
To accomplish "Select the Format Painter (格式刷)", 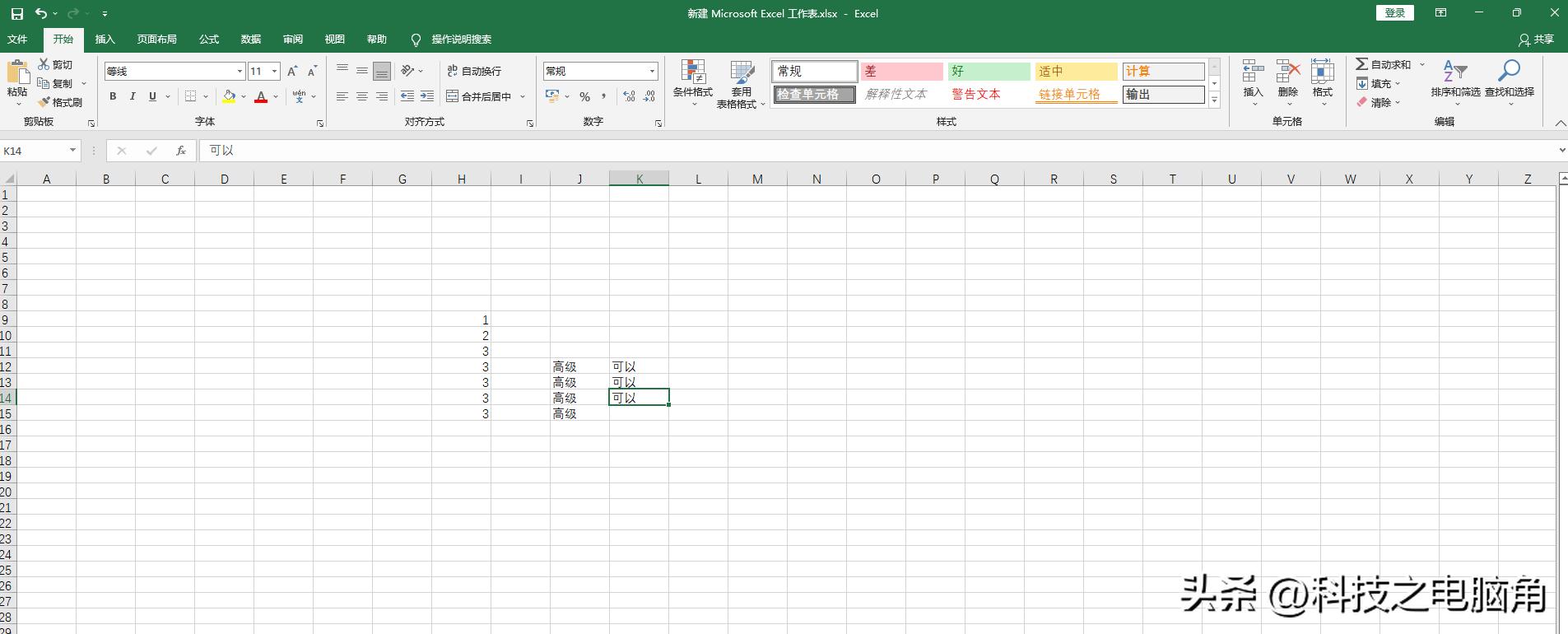I will [x=60, y=102].
